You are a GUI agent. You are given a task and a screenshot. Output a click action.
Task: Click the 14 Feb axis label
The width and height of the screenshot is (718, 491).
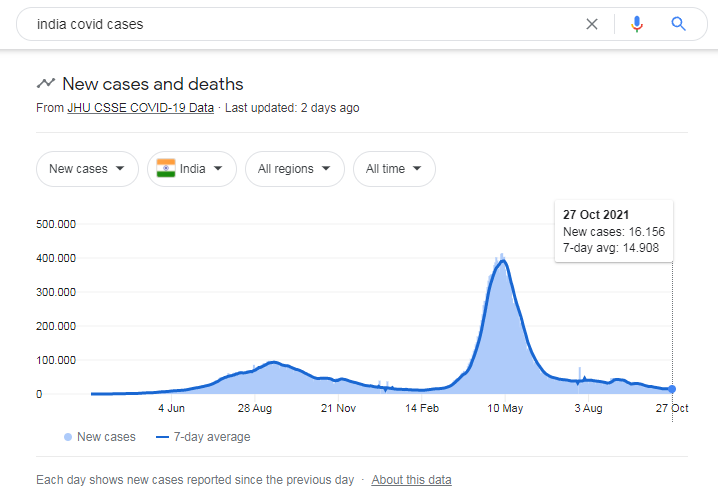click(x=422, y=408)
